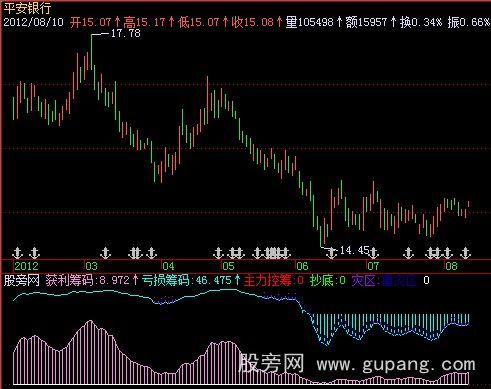Click the low price 低15.07
The width and height of the screenshot is (491, 389).
tap(198, 22)
